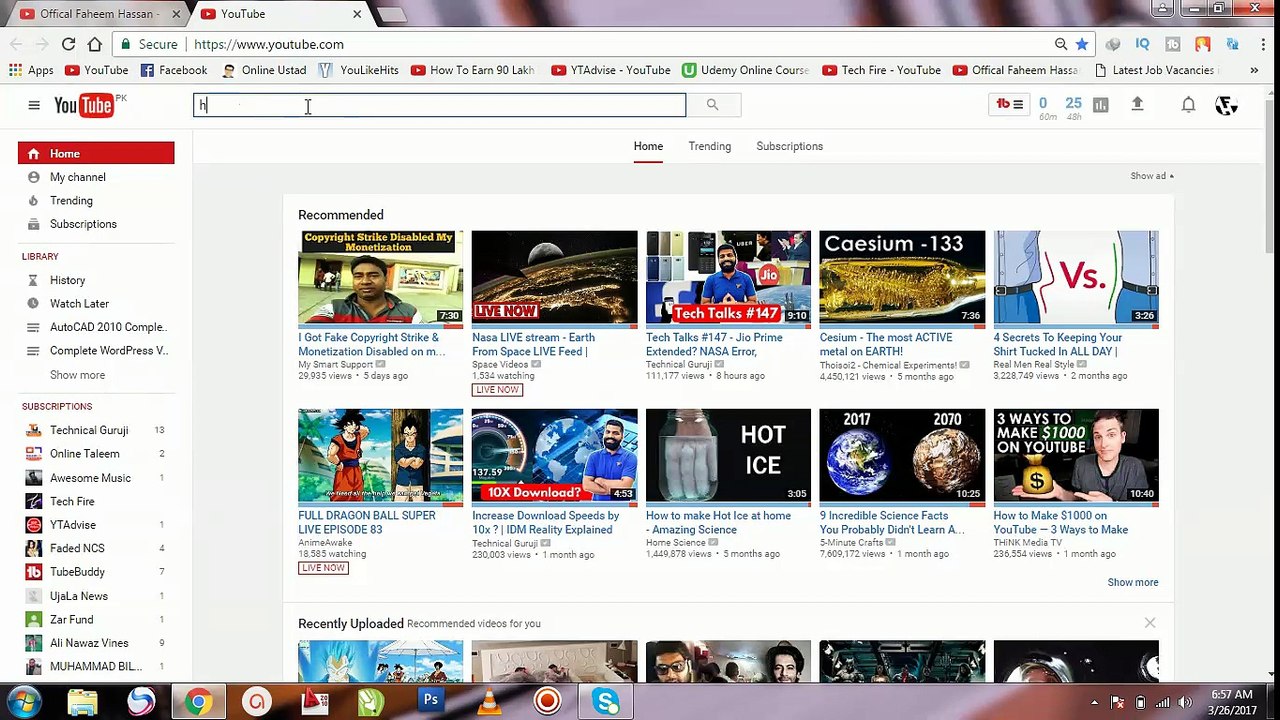The image size is (1280, 720).
Task: Open the Cesium most active metal video title
Action: (887, 344)
